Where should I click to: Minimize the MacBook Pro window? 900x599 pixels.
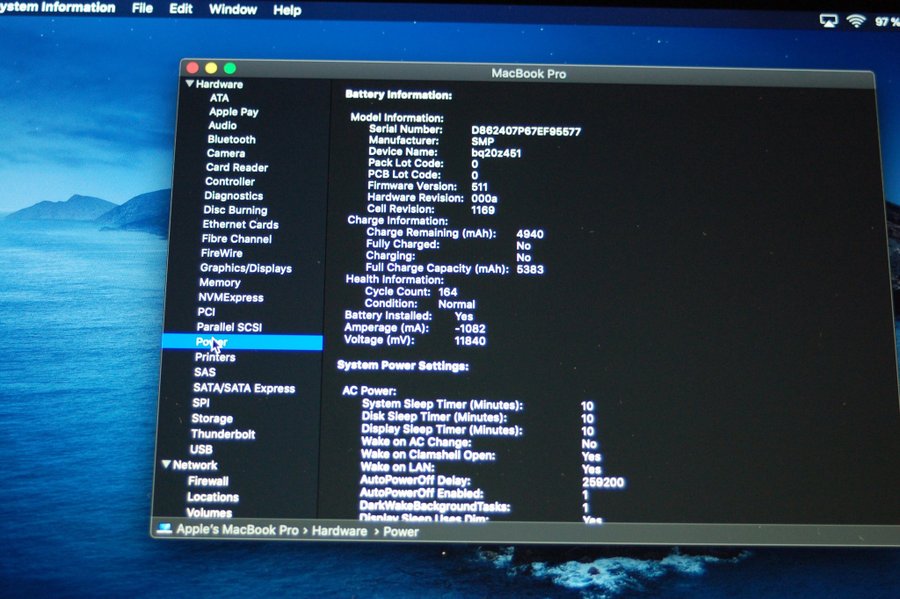211,68
